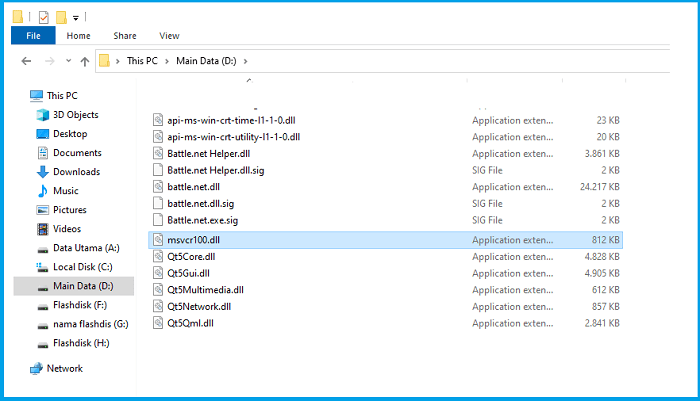
Task: Open 3D Objects in navigation pane
Action: (x=75, y=115)
